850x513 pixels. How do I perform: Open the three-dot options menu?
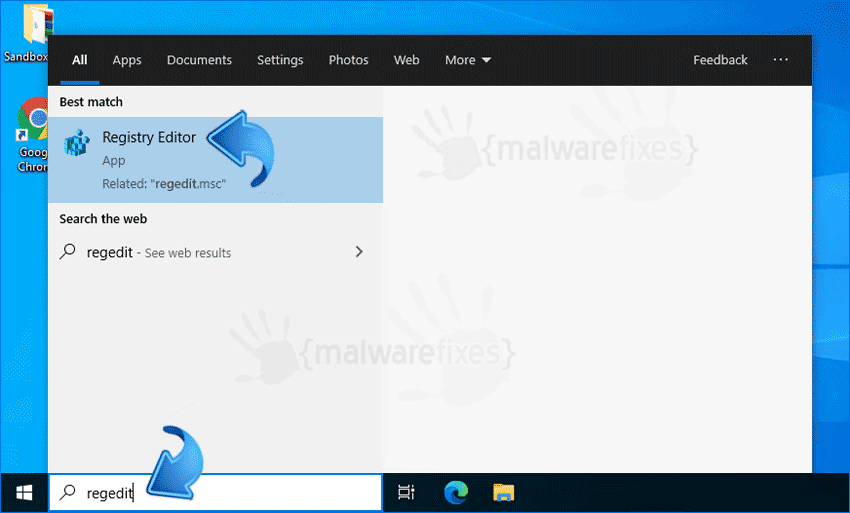(x=781, y=60)
